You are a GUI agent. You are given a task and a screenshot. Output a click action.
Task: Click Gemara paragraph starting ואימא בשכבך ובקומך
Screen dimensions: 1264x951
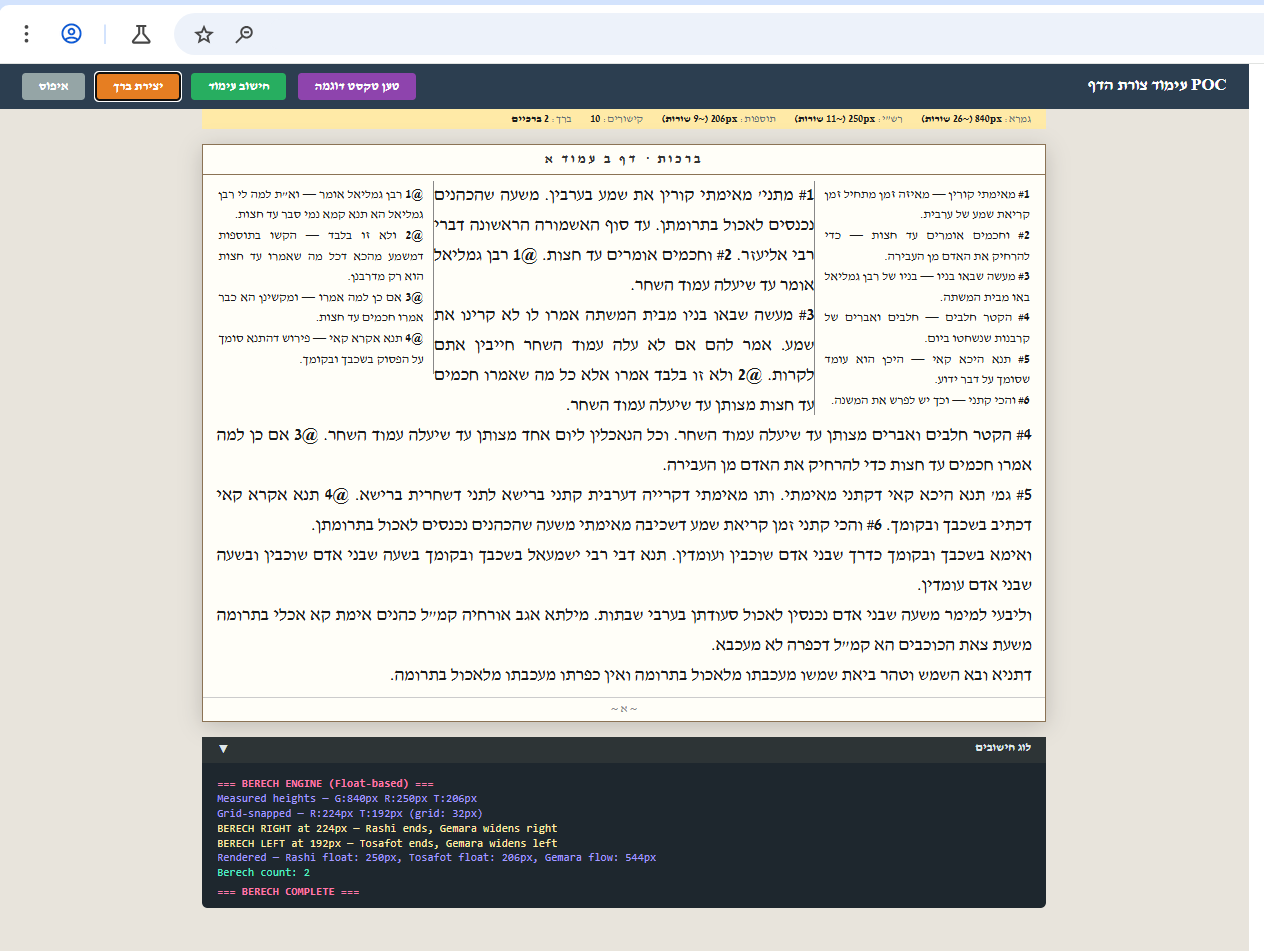(x=623, y=570)
